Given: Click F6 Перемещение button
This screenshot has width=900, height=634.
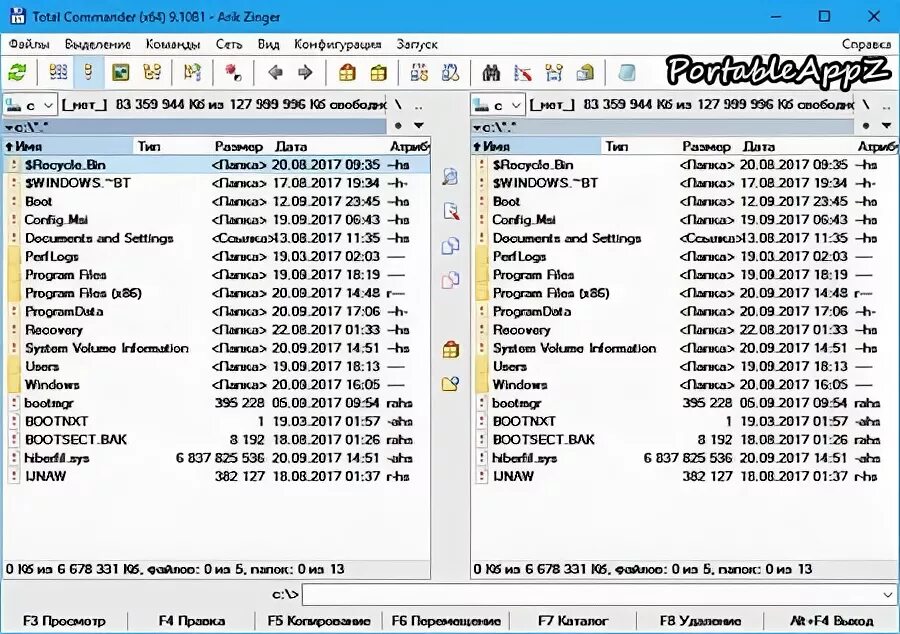Looking at the screenshot, I should tap(446, 621).
